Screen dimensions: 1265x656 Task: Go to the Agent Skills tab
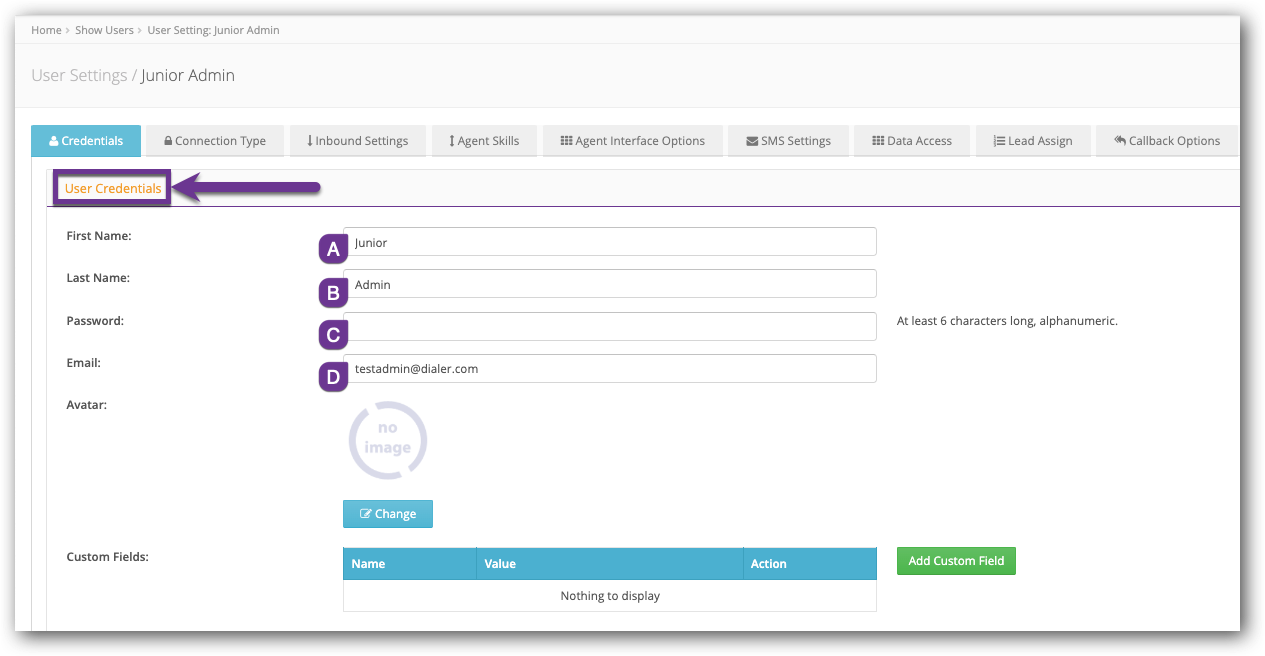[x=484, y=141]
